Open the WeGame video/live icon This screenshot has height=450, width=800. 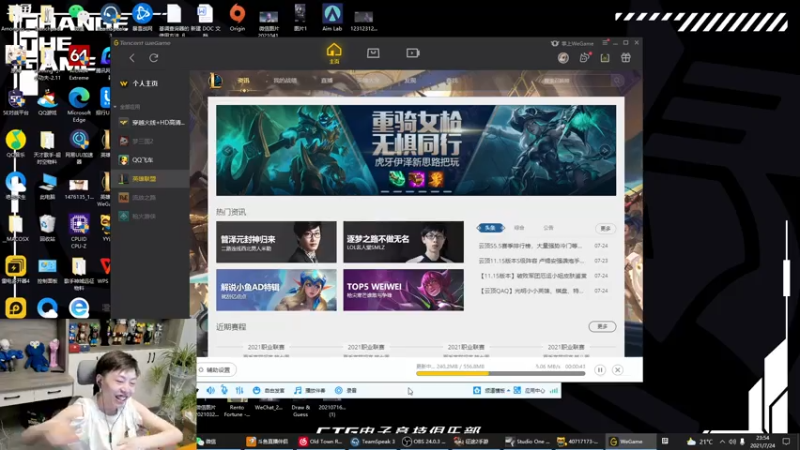413,53
